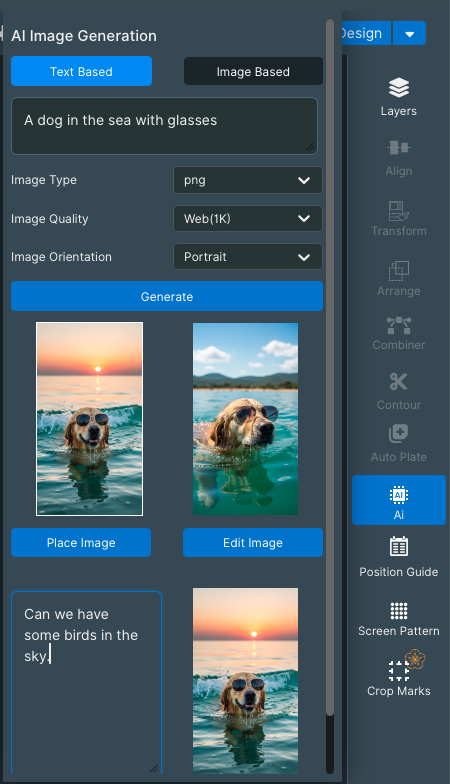Viewport: 450px width, 784px height.
Task: Select the dog with mountains thumbnail
Action: [246, 419]
